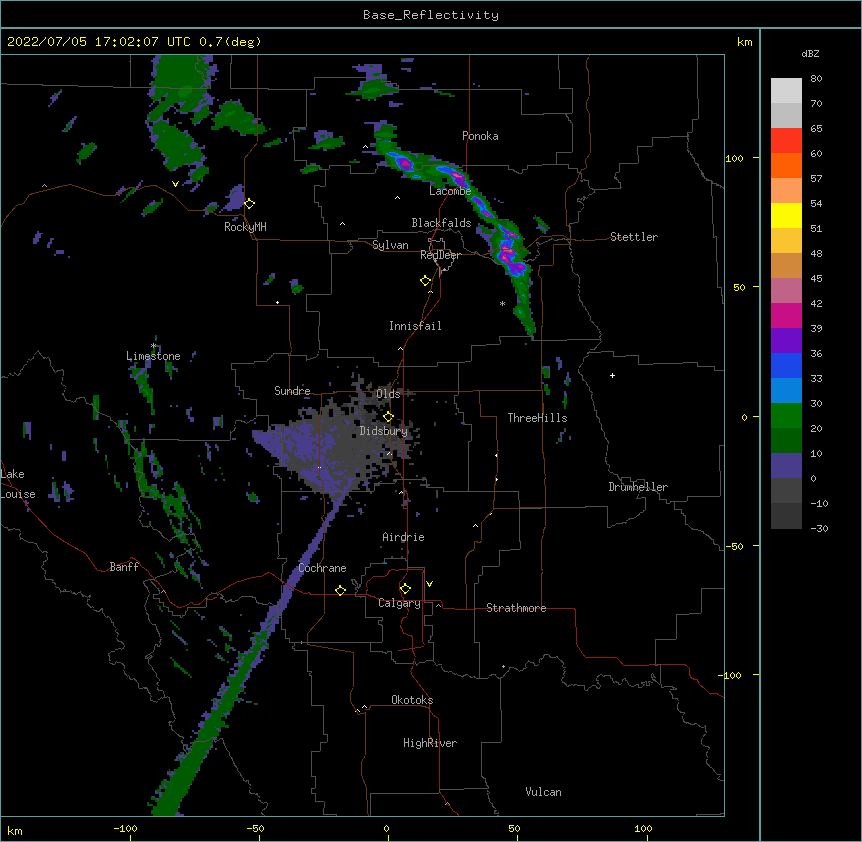Click the white asterisk marker east of Innisfail
The width and height of the screenshot is (862, 842).
(502, 304)
